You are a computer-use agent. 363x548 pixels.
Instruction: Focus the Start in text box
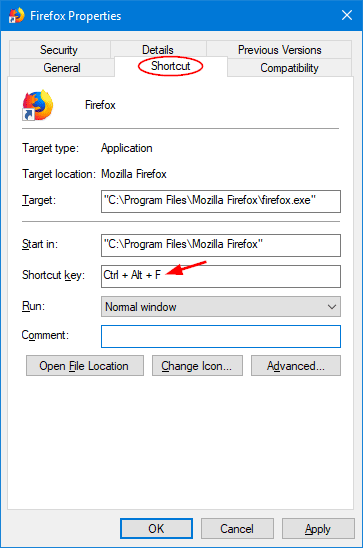(221, 245)
